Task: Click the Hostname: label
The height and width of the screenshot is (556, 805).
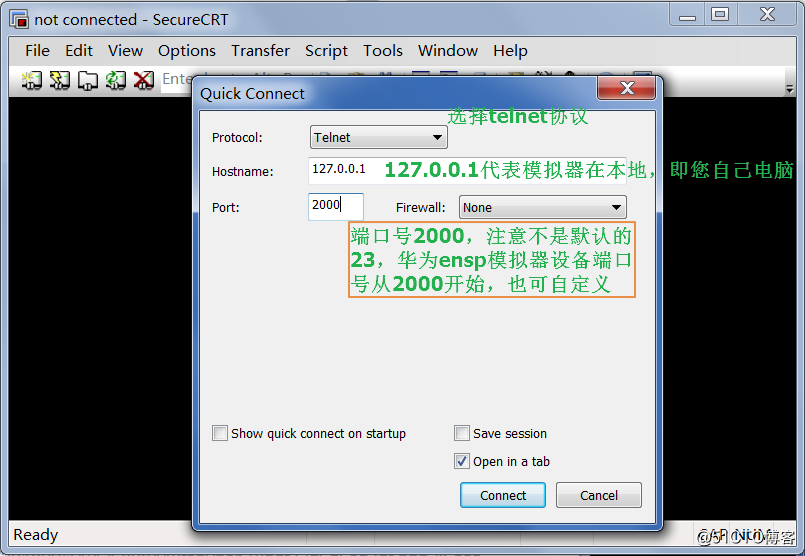Action: [243, 171]
